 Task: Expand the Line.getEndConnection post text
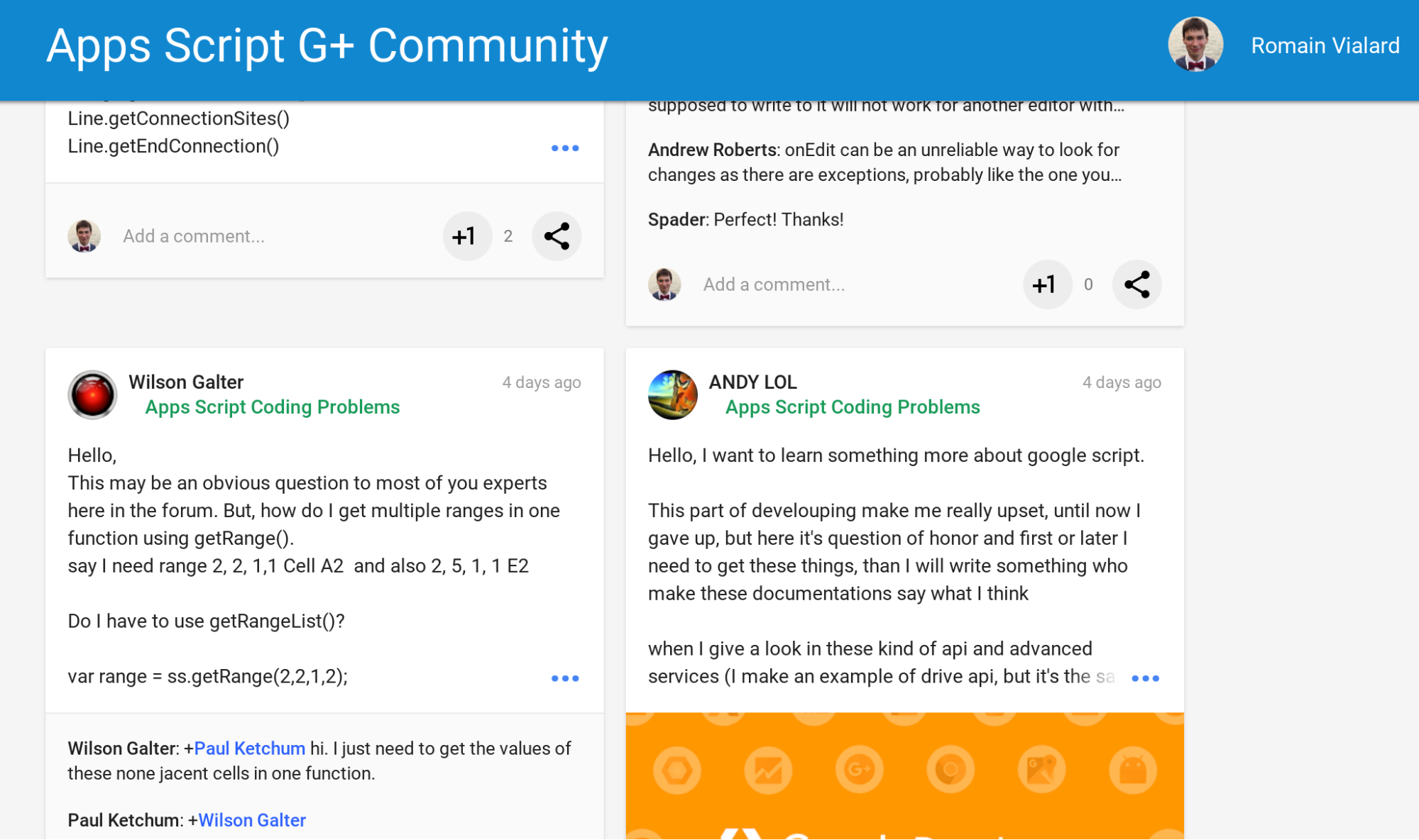click(x=565, y=148)
